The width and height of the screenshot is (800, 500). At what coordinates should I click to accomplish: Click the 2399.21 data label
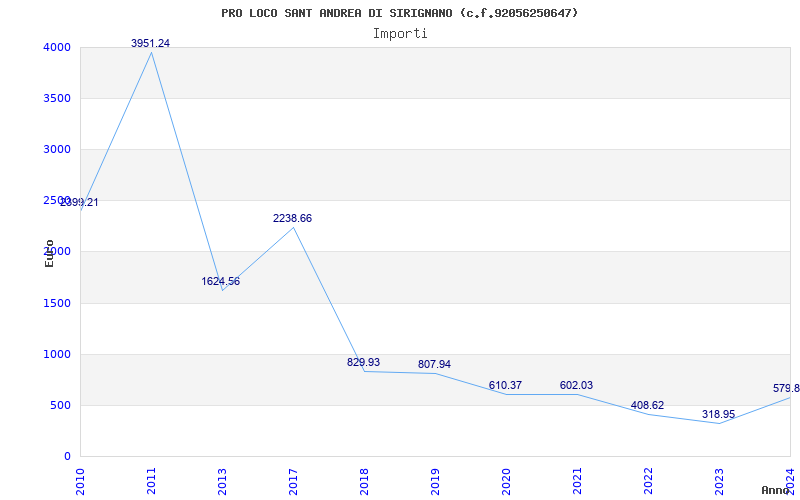79,203
